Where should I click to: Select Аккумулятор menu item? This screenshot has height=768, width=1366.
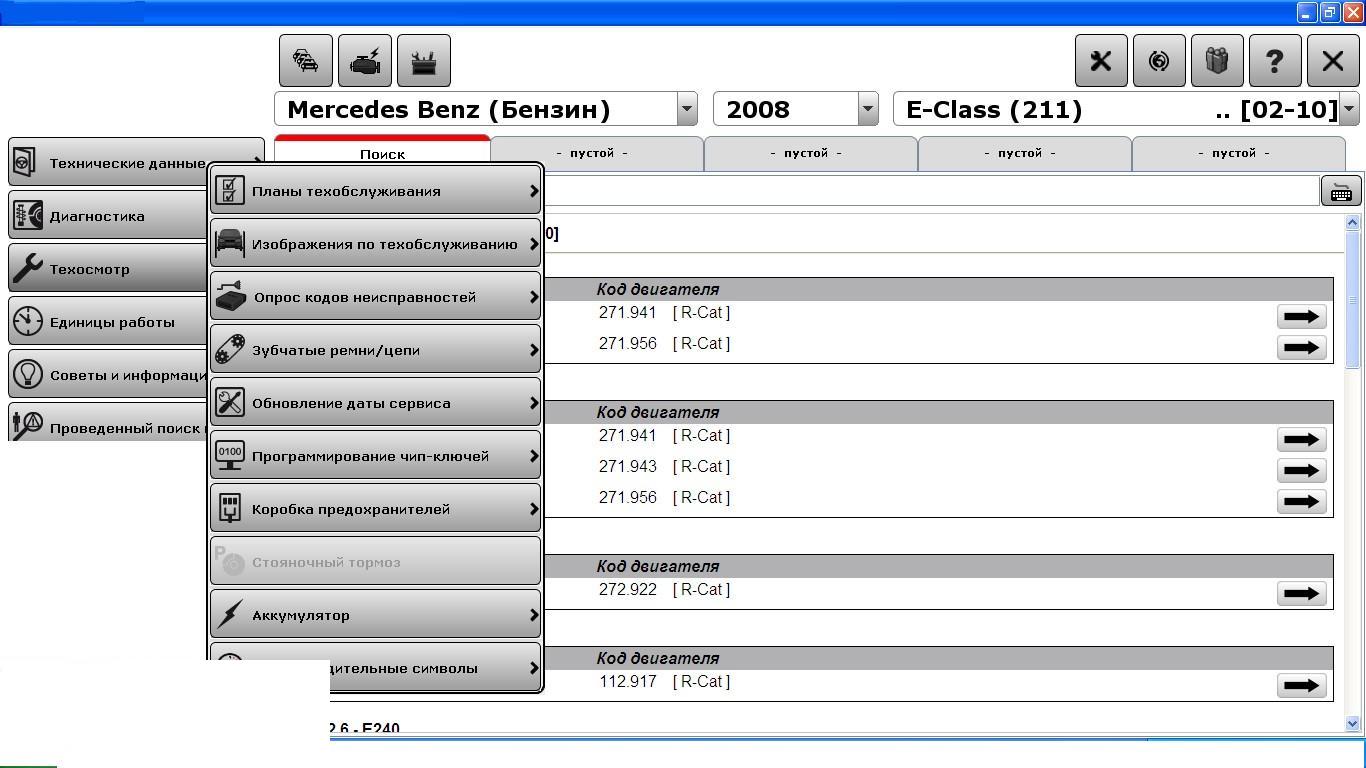pyautogui.click(x=376, y=614)
